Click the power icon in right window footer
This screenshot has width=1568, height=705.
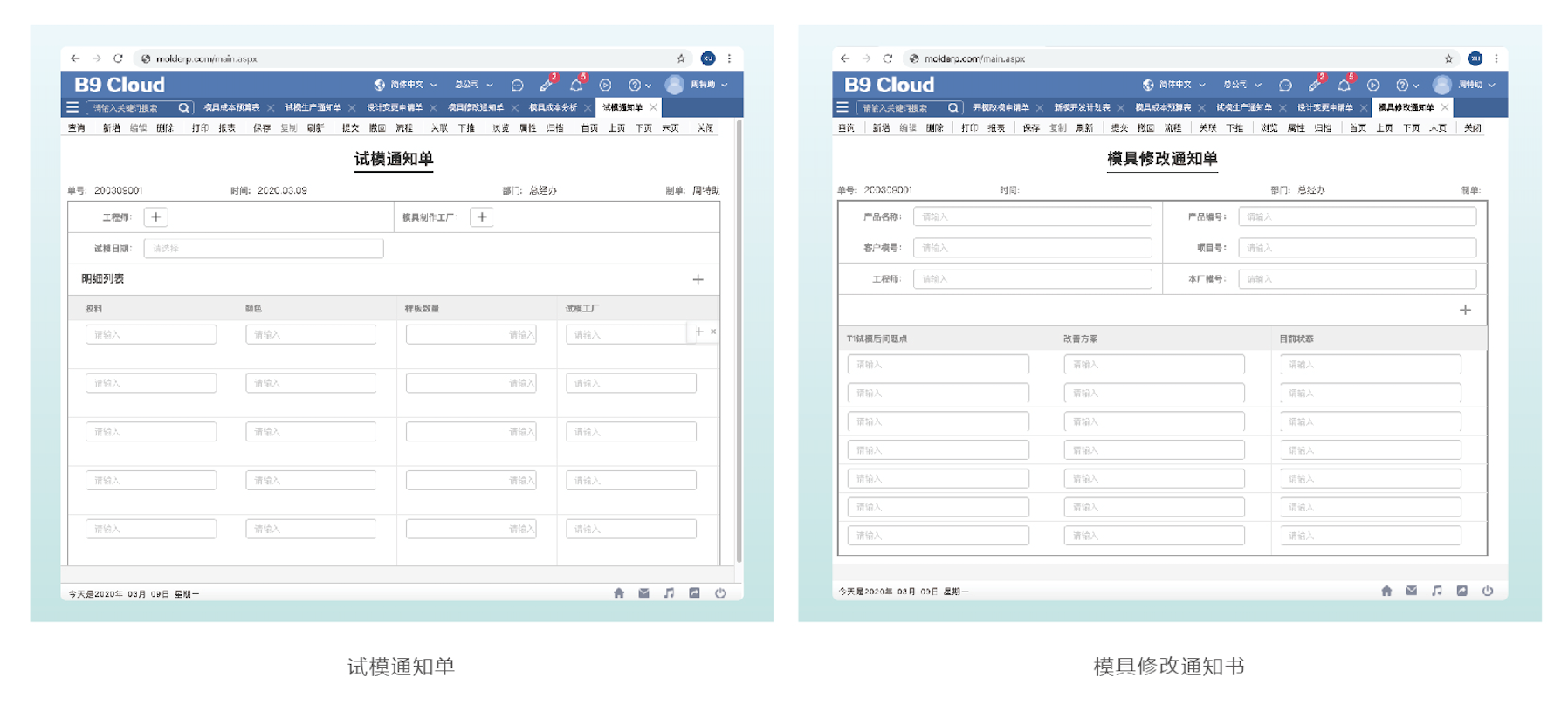[1488, 591]
